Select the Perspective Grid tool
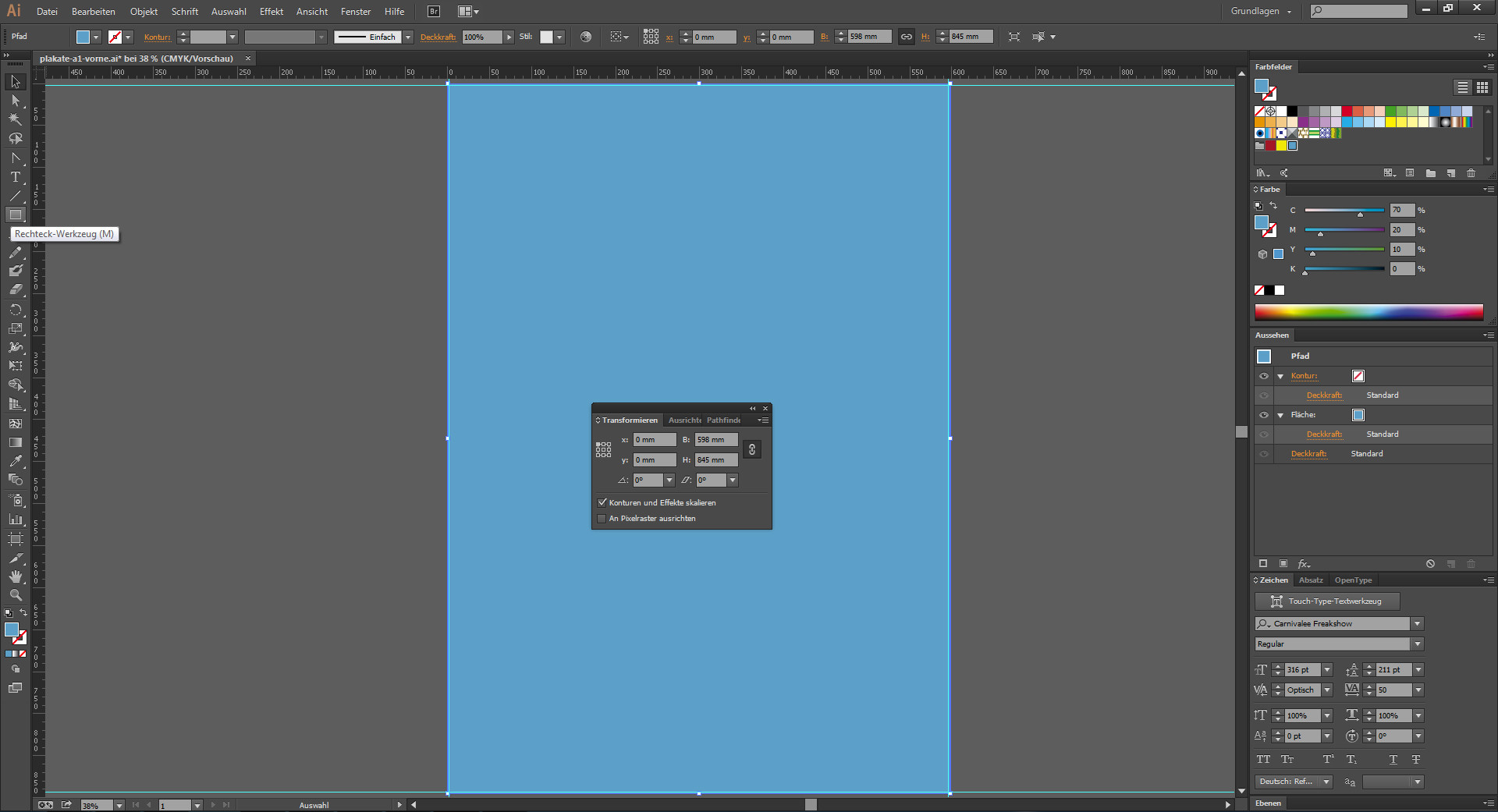Screen dimensions: 1498x812 [x=15, y=404]
